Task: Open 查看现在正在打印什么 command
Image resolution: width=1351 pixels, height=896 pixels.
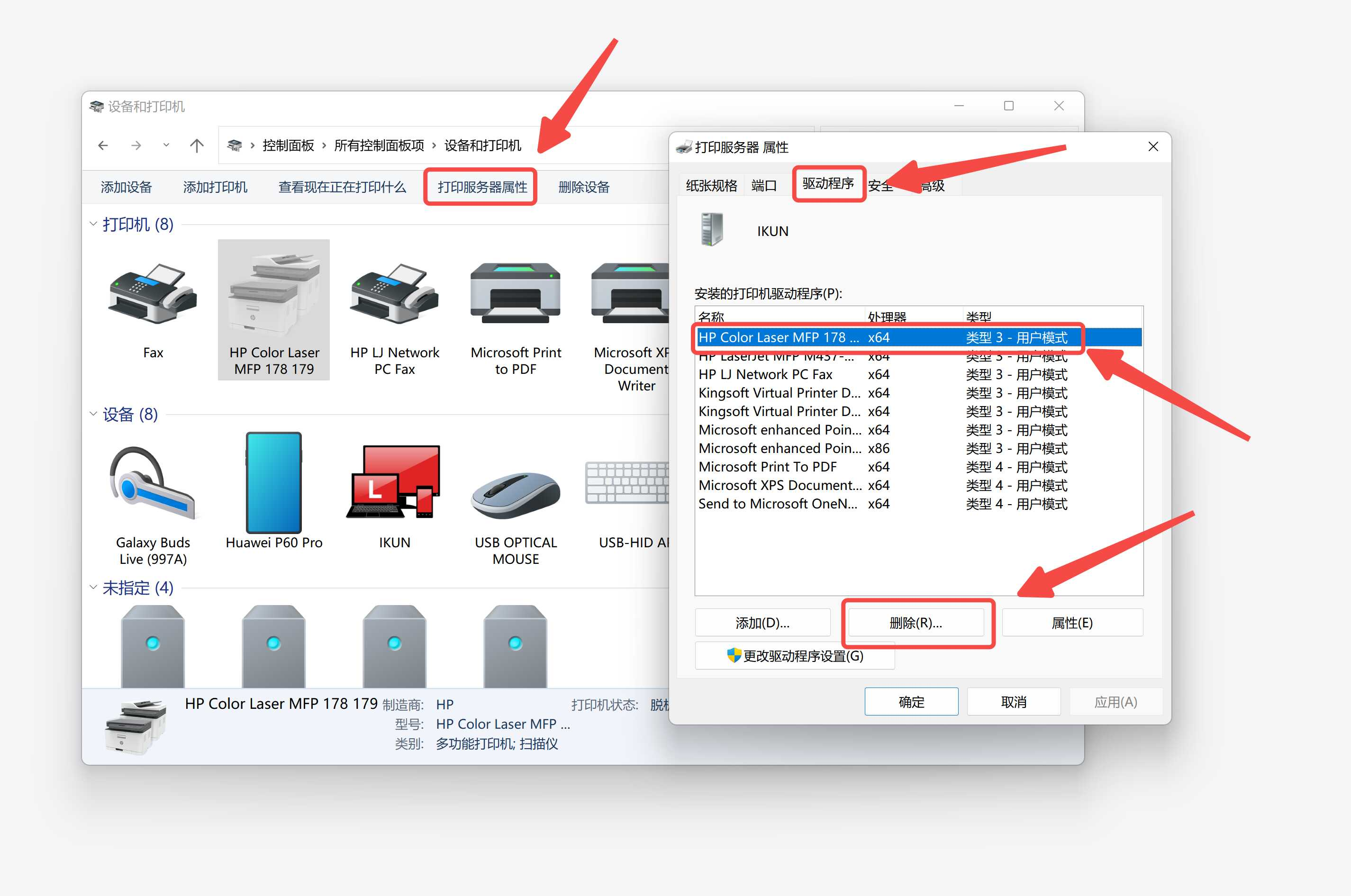Action: [x=342, y=187]
